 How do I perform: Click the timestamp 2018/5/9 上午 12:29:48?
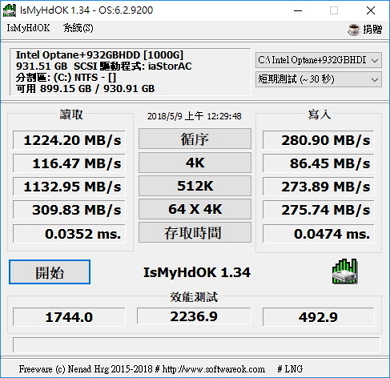[194, 116]
